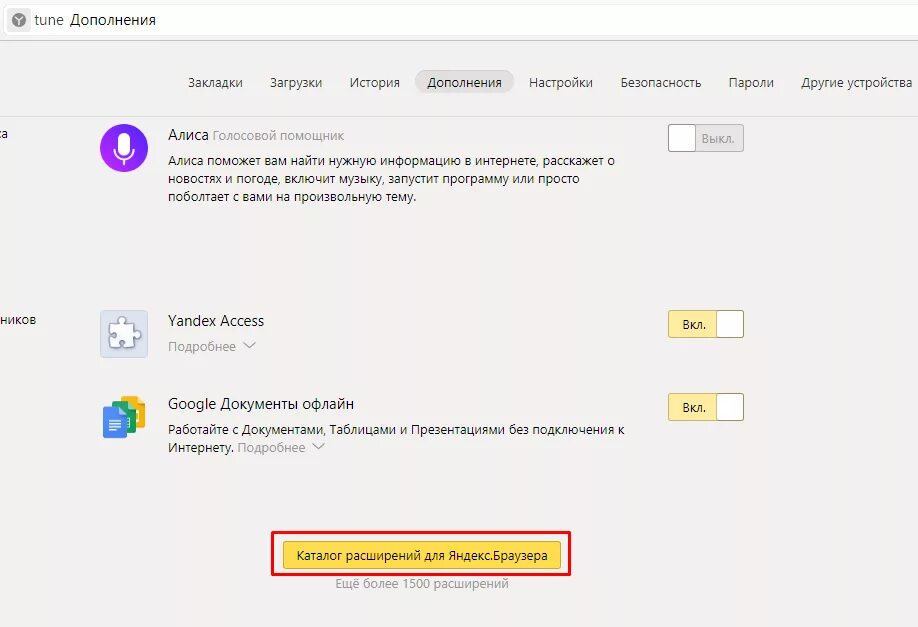Disable the Yandex Access extension toggle

click(705, 324)
